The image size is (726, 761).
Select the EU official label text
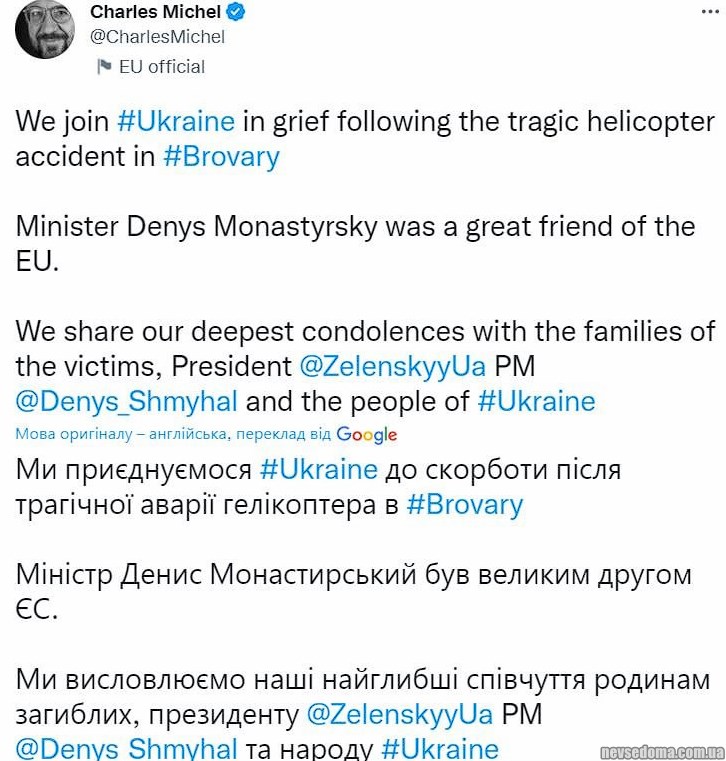[161, 67]
